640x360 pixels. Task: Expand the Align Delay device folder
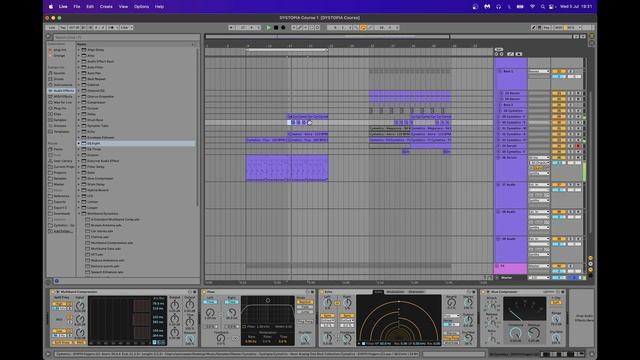point(79,50)
